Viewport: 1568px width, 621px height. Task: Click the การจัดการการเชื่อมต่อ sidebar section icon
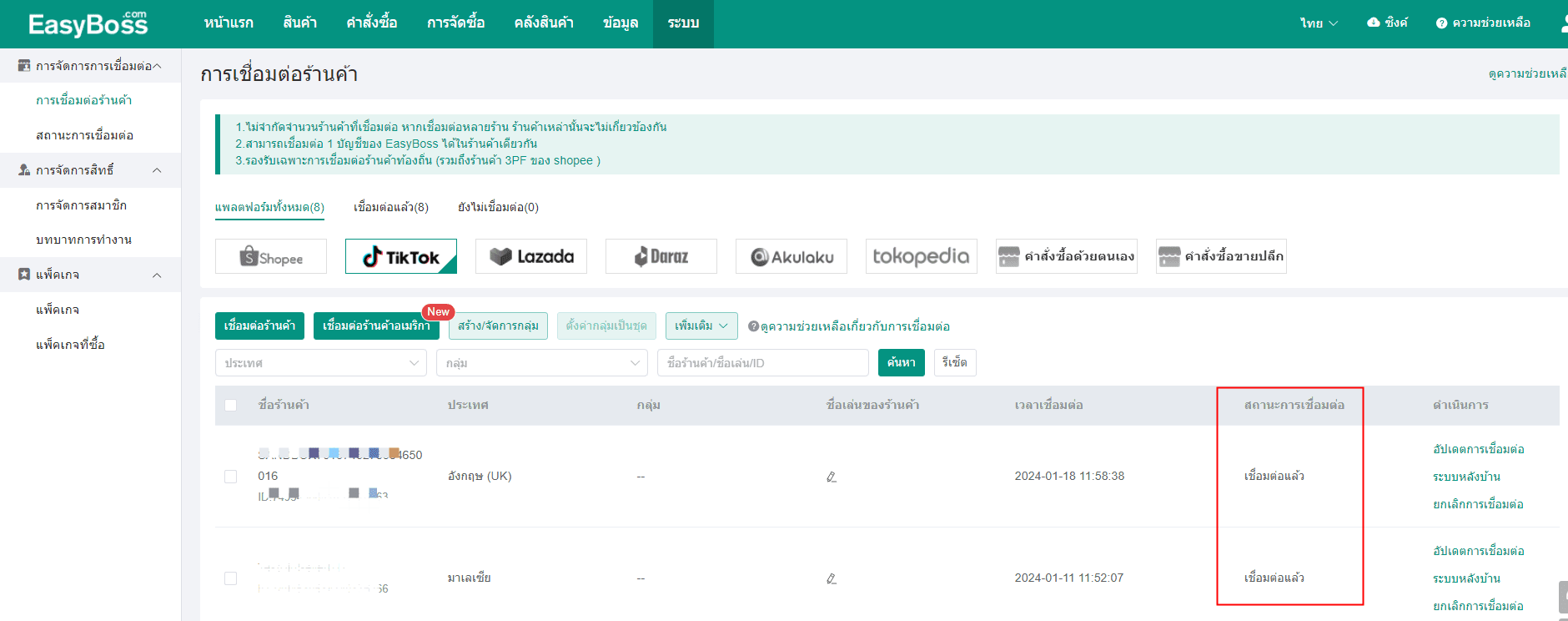pyautogui.click(x=24, y=65)
